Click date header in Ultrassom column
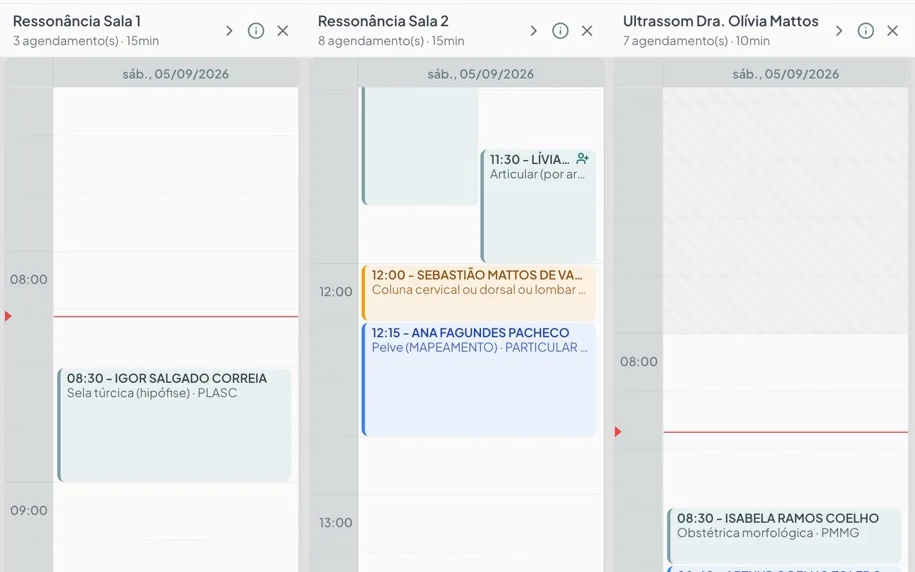Image resolution: width=915 pixels, height=572 pixels. [x=785, y=74]
